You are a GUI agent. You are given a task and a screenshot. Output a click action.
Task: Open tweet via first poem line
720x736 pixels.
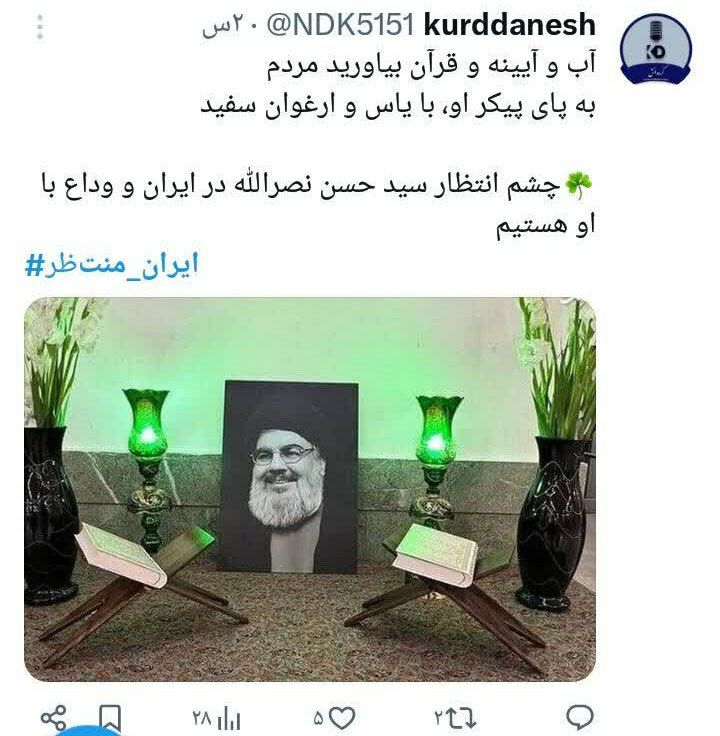pyautogui.click(x=431, y=65)
